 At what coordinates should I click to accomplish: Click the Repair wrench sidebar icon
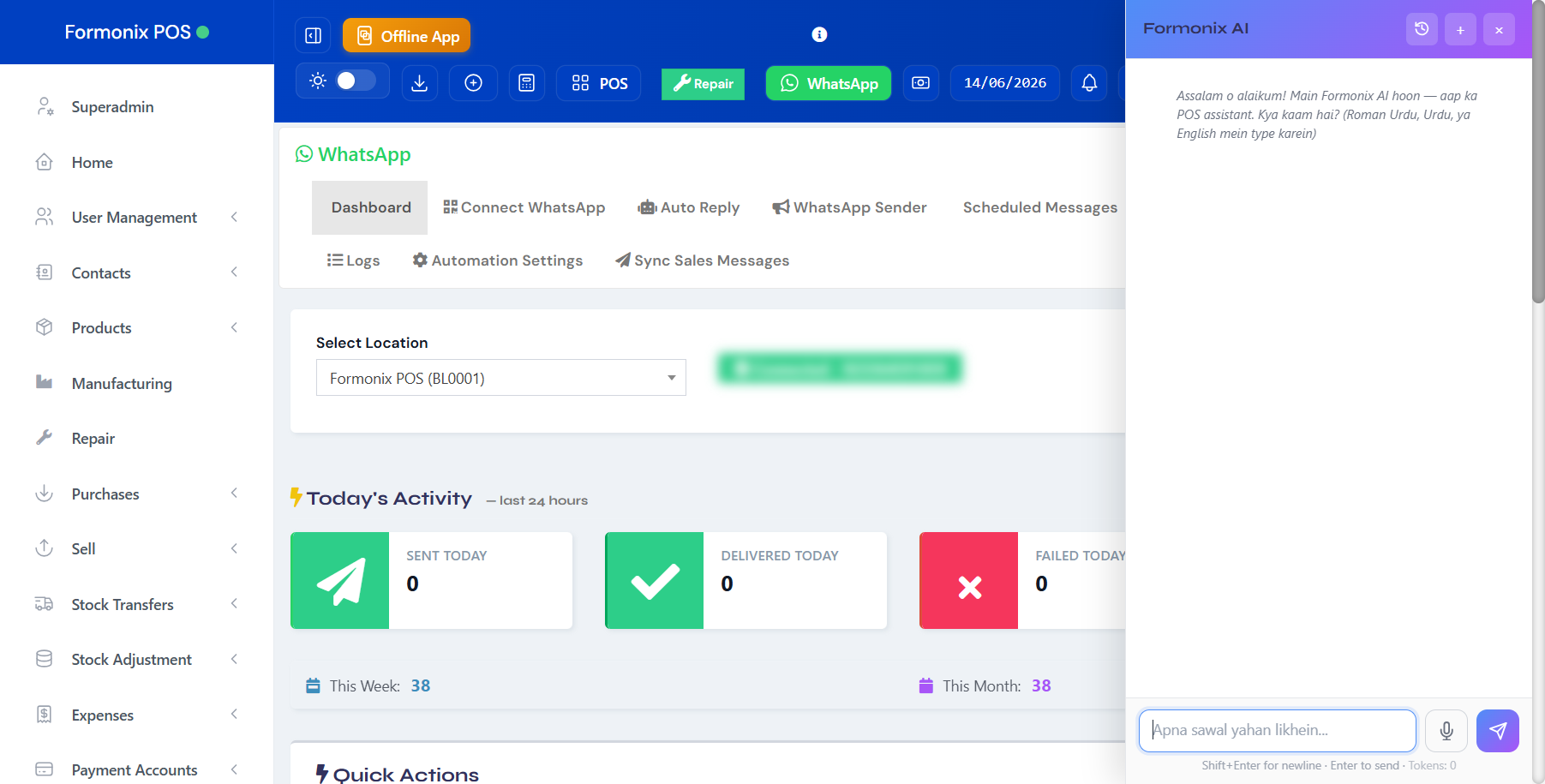pyautogui.click(x=45, y=438)
